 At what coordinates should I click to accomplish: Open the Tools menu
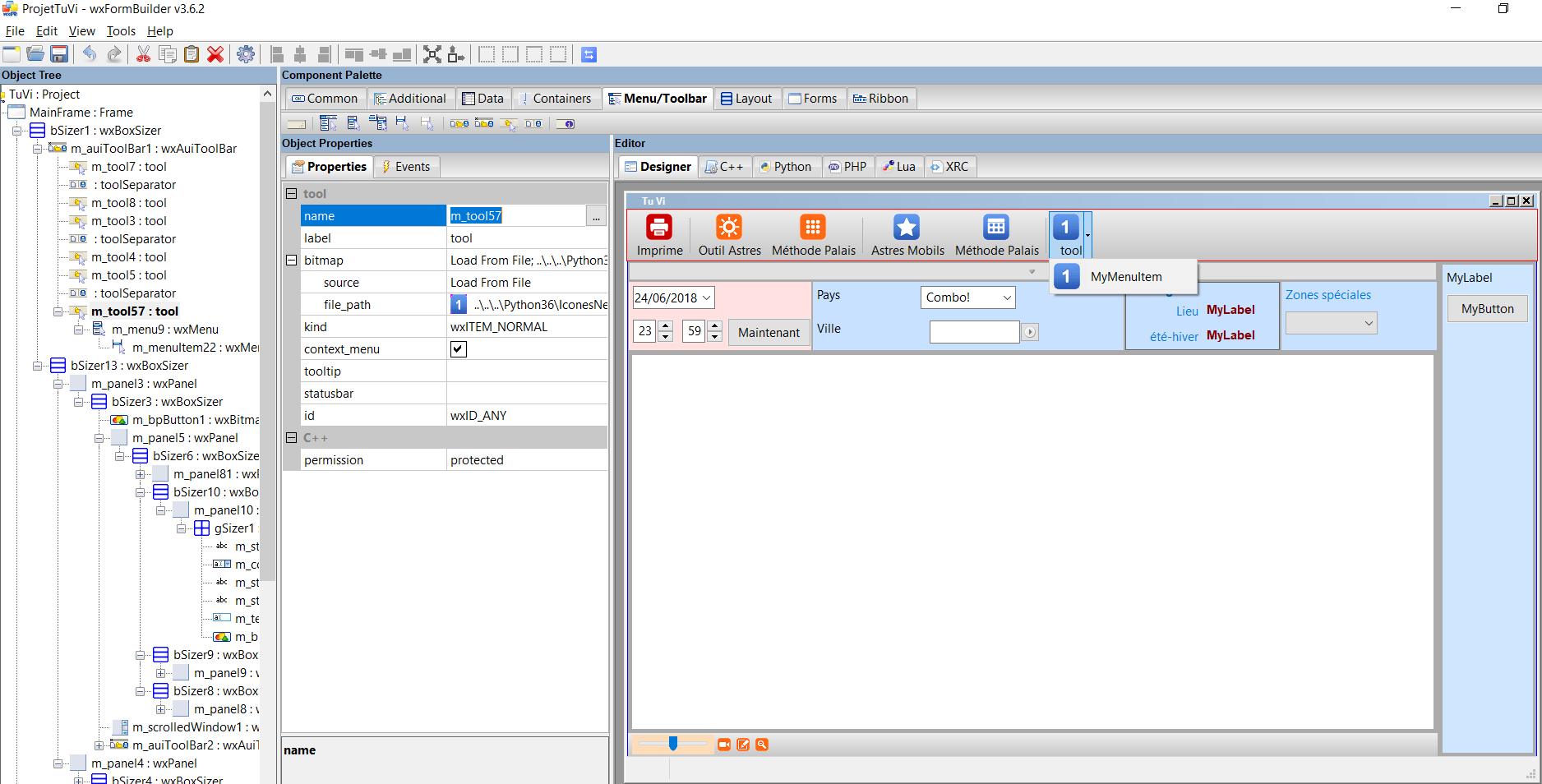tap(120, 31)
